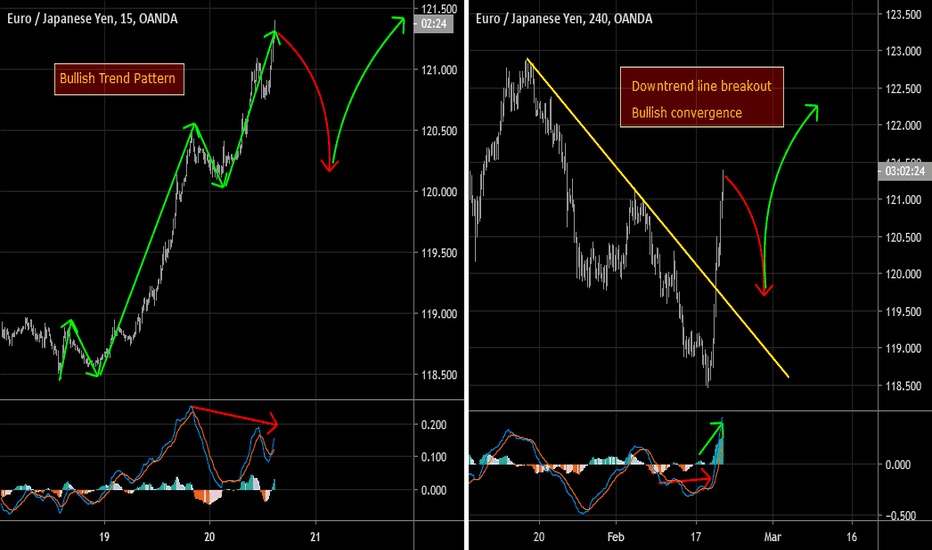Click 119.000 on the 15-minute chart price axis
Viewport: 932px width, 550px height.
coord(439,314)
